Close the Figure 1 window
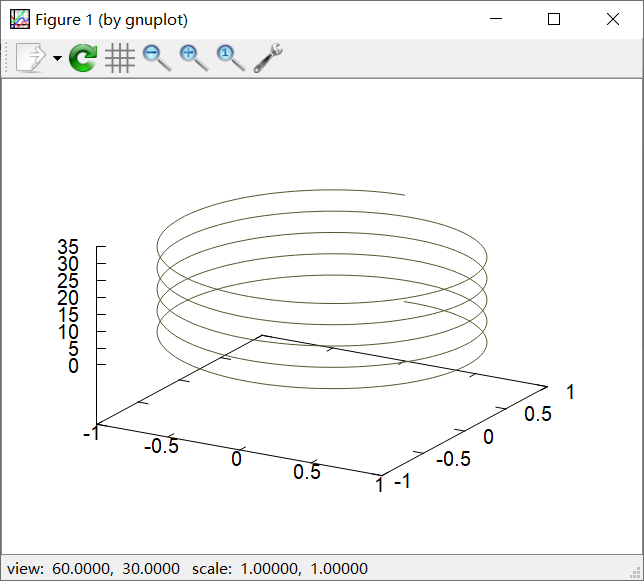The width and height of the screenshot is (644, 581). tap(613, 19)
